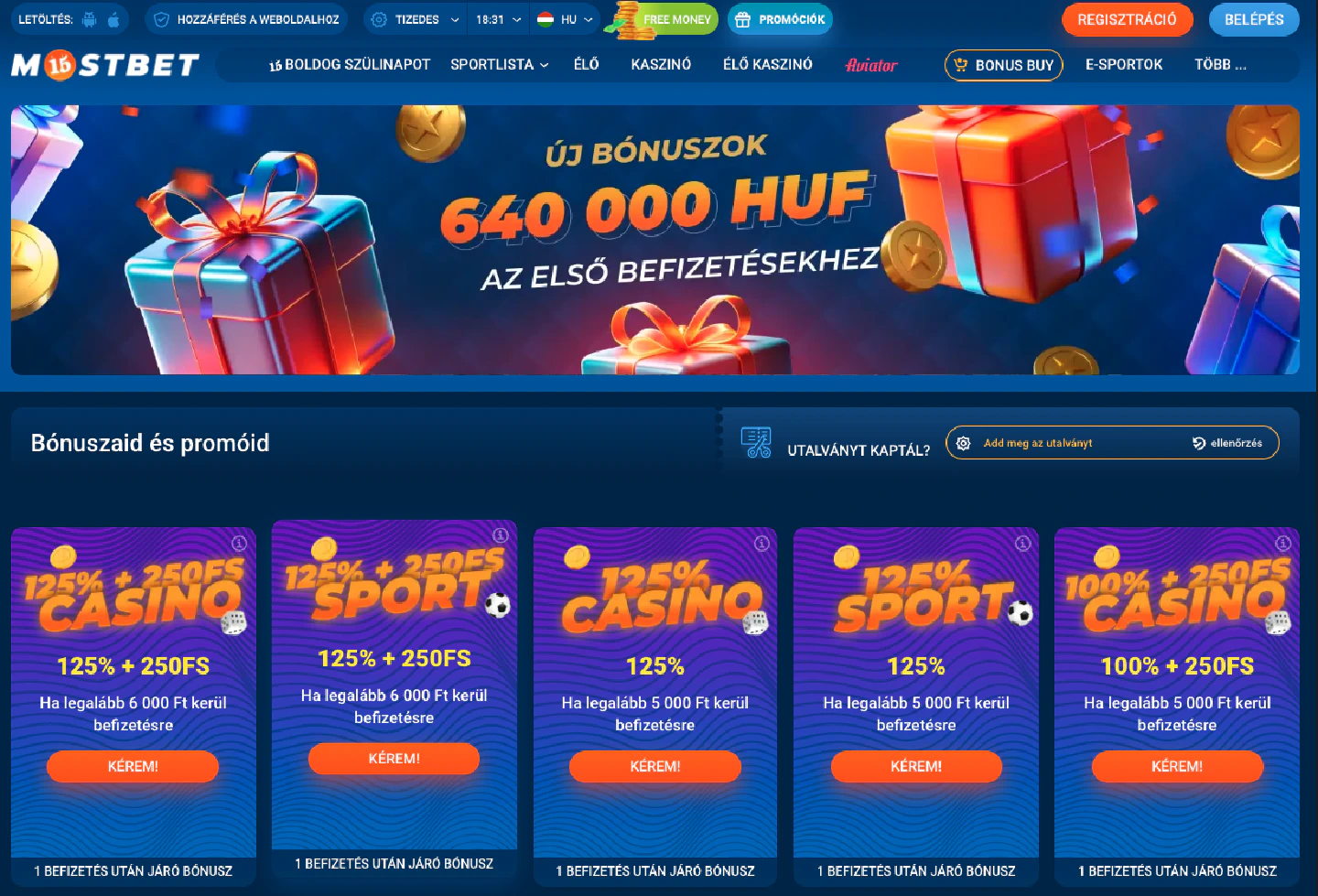The width and height of the screenshot is (1318, 896).
Task: Open info icon on first 125% + 250FS Casino card
Action: [239, 543]
